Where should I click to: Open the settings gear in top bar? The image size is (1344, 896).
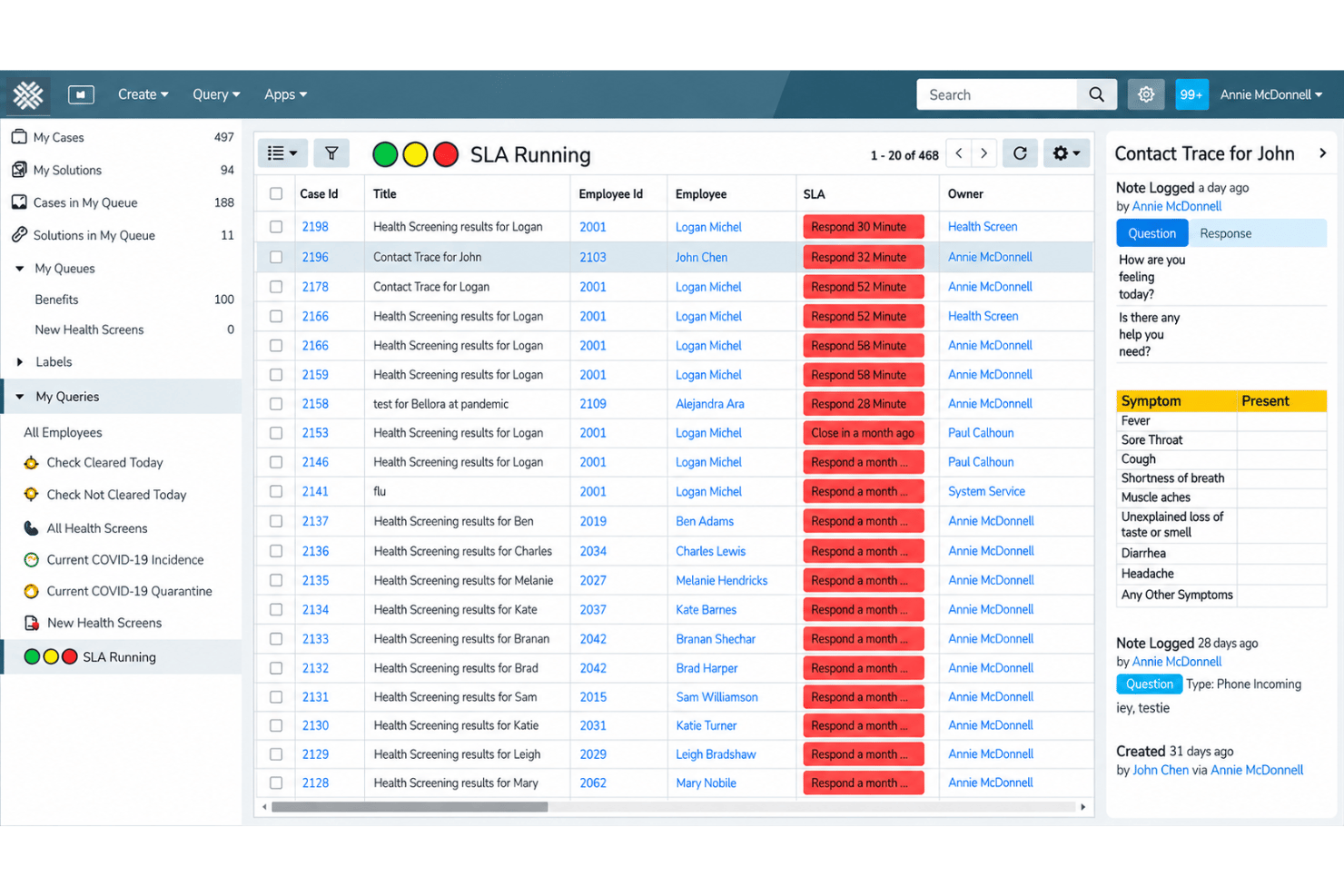pyautogui.click(x=1146, y=94)
